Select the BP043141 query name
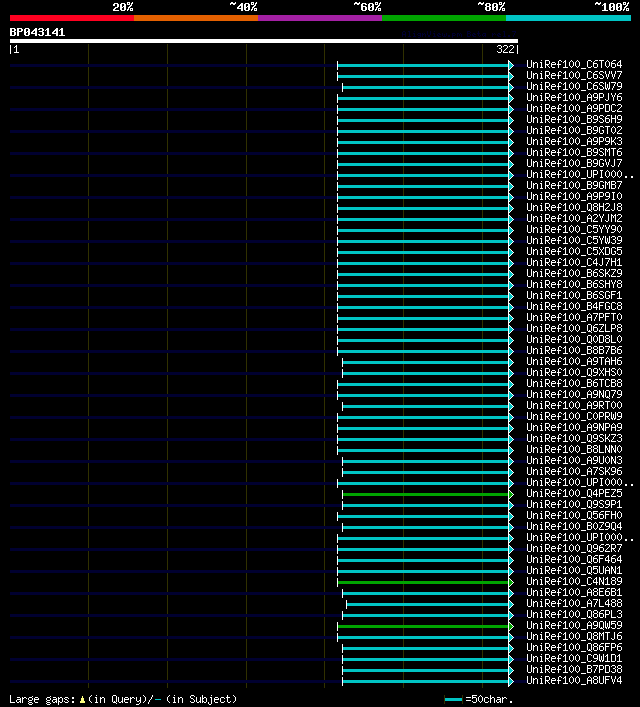The image size is (640, 707). click(x=37, y=32)
